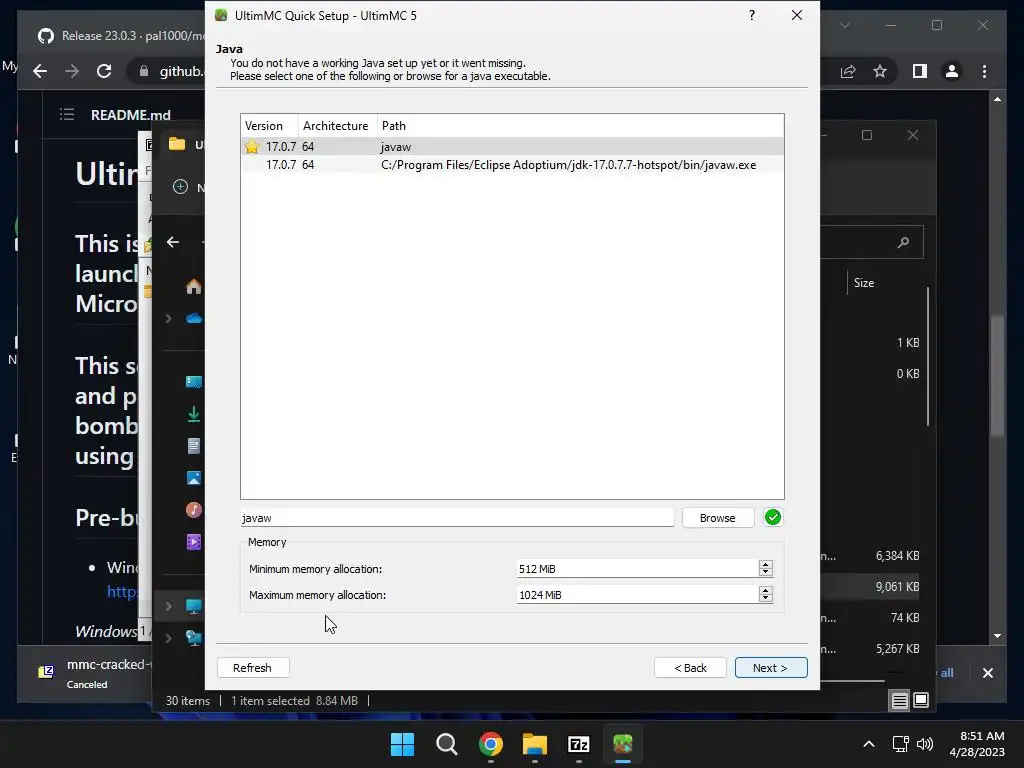This screenshot has height=768, width=1024.
Task: Open Home in File Explorer sidebar
Action: click(x=193, y=287)
